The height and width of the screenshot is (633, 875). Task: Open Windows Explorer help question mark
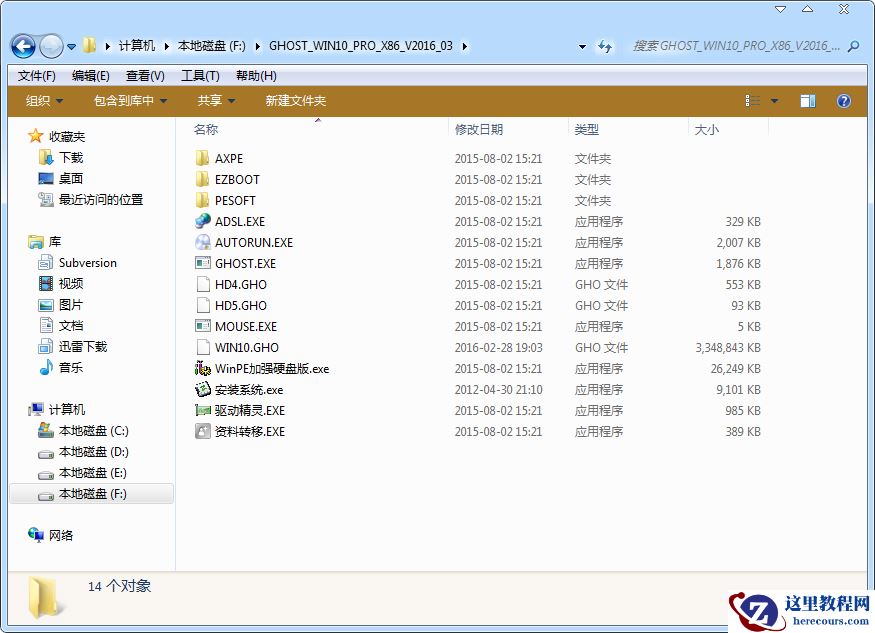click(x=843, y=100)
